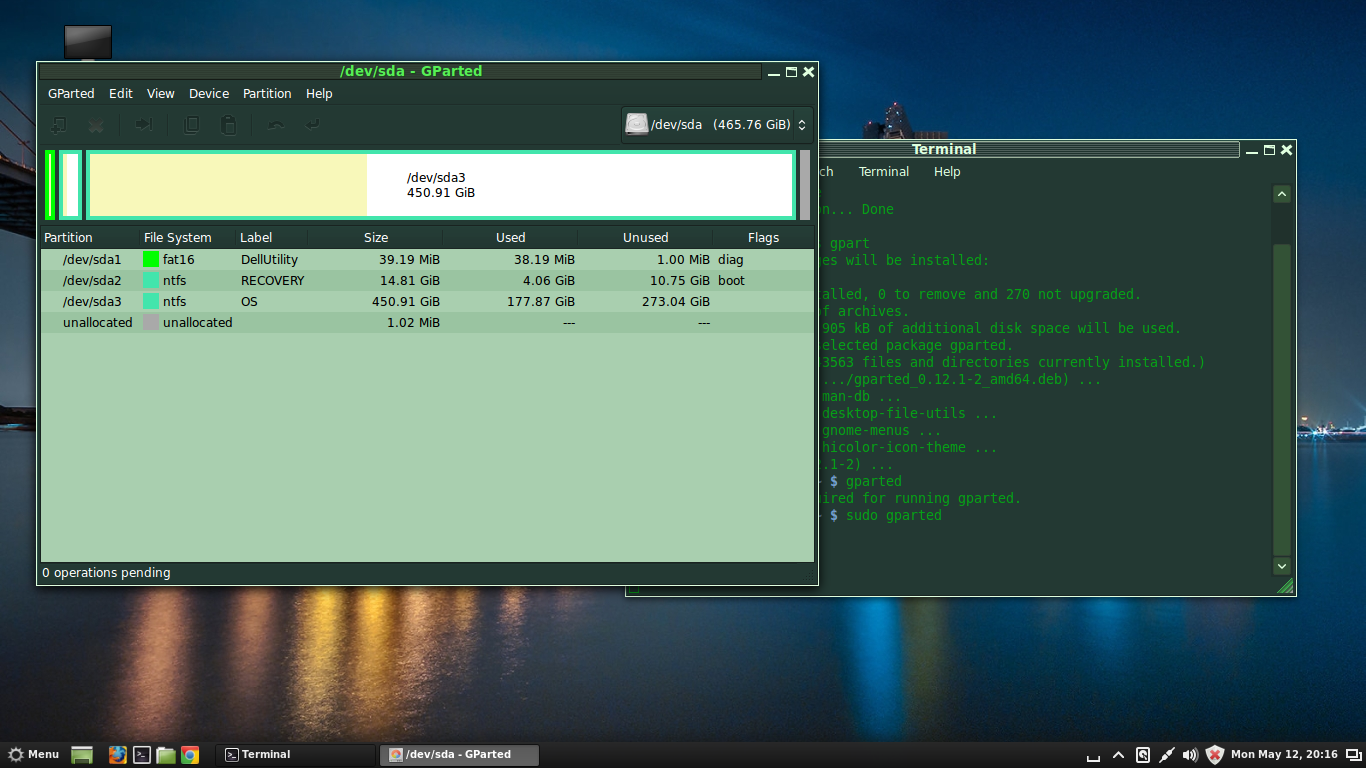Select the /dev/sda3 partition row
This screenshot has height=768, width=1366.
pos(427,301)
